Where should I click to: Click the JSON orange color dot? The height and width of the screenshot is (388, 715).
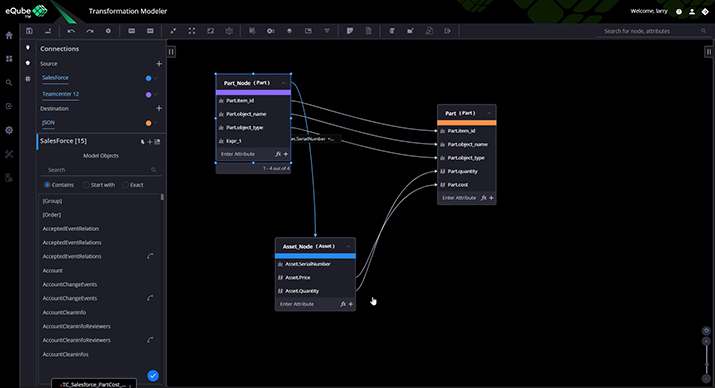pyautogui.click(x=148, y=123)
